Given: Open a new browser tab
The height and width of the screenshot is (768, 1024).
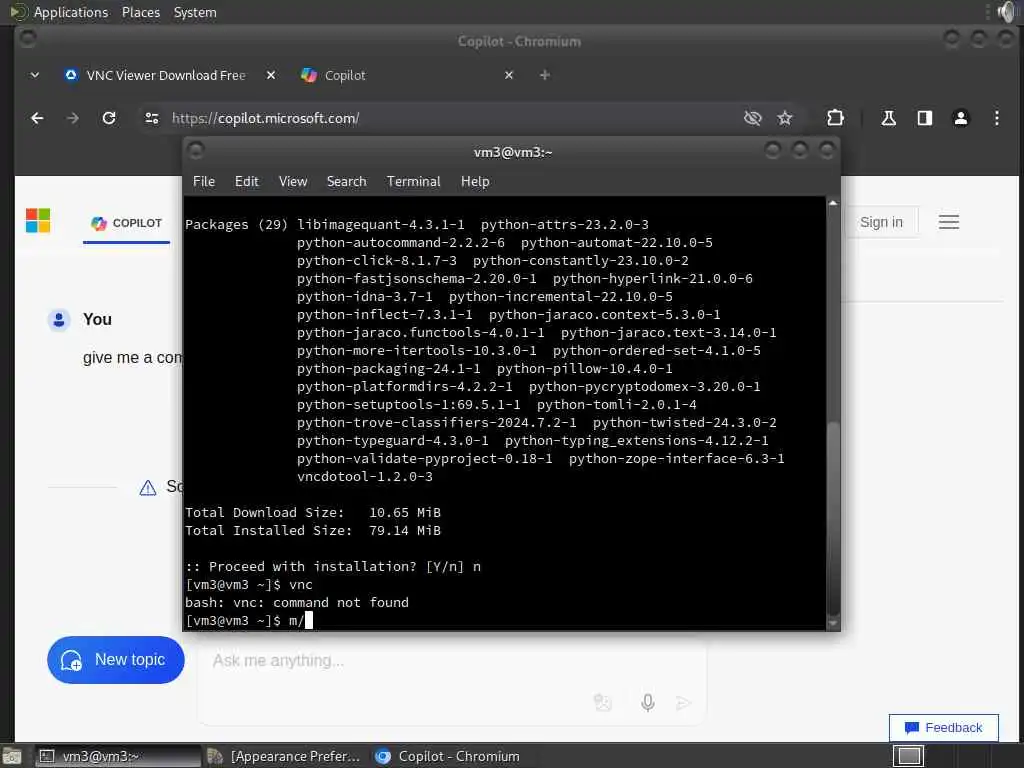Looking at the screenshot, I should (545, 75).
